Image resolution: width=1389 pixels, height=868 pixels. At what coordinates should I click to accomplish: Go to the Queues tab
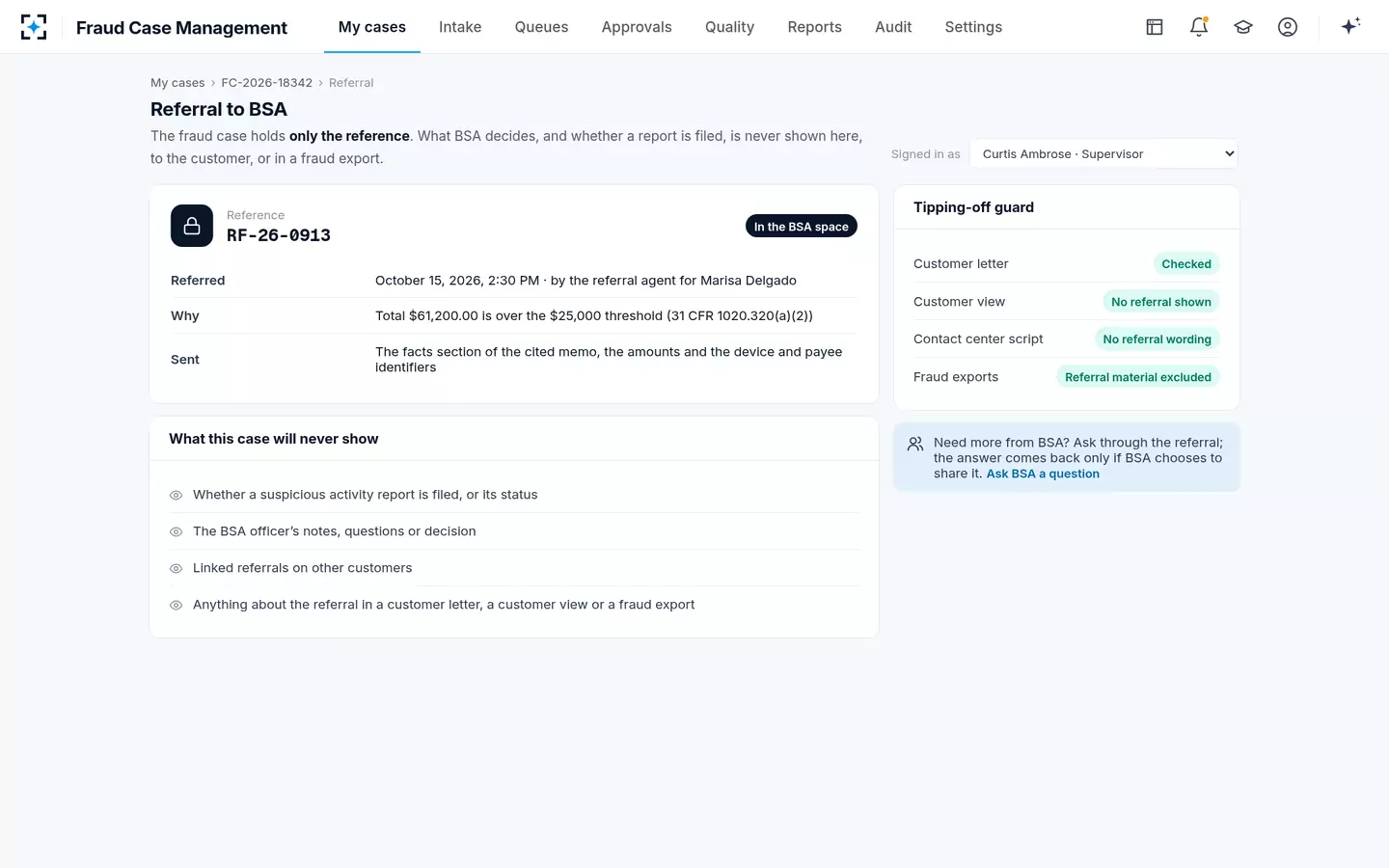(541, 27)
